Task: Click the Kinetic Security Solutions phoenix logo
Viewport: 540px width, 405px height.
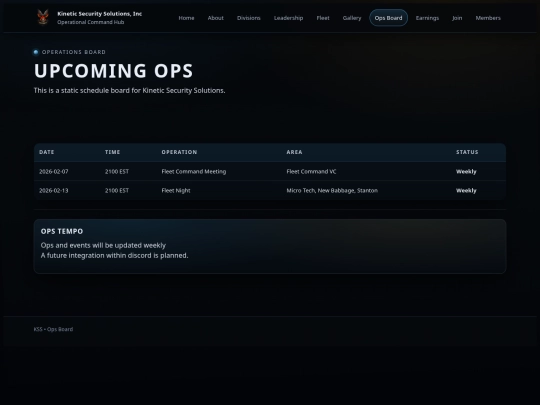Action: pyautogui.click(x=43, y=17)
